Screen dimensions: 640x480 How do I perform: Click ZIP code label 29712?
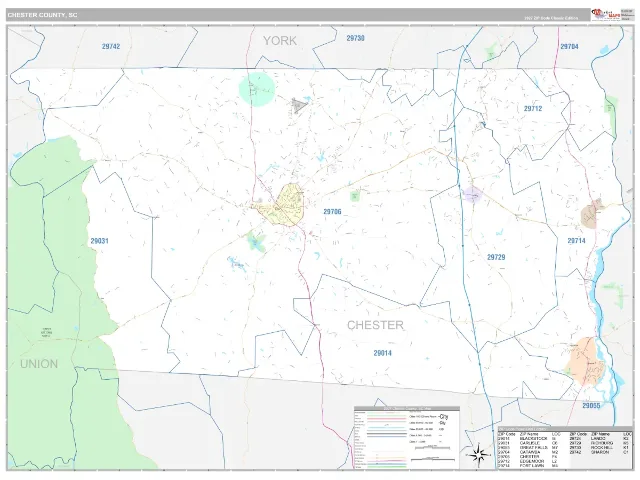click(533, 109)
